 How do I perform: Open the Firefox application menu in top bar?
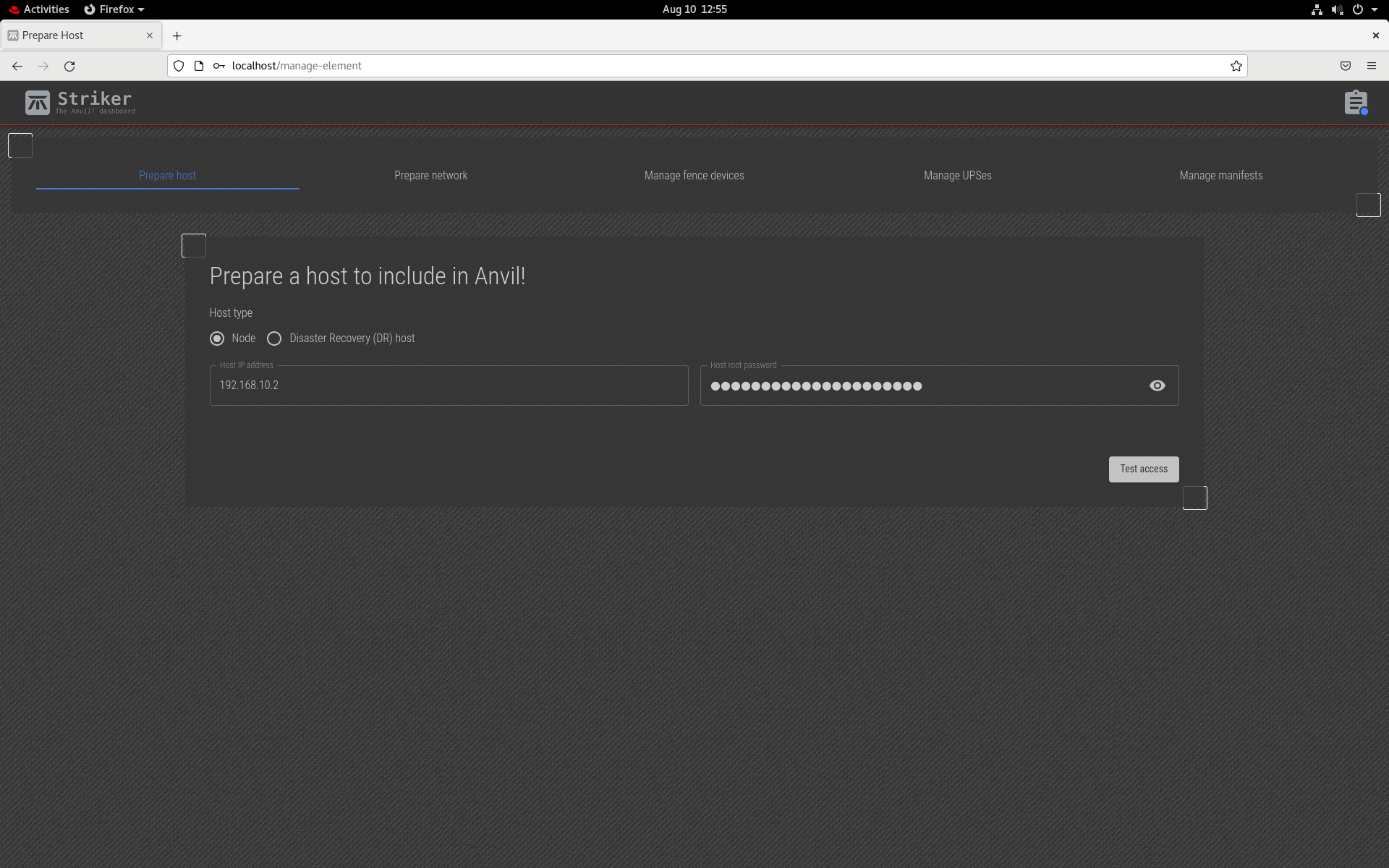114,9
